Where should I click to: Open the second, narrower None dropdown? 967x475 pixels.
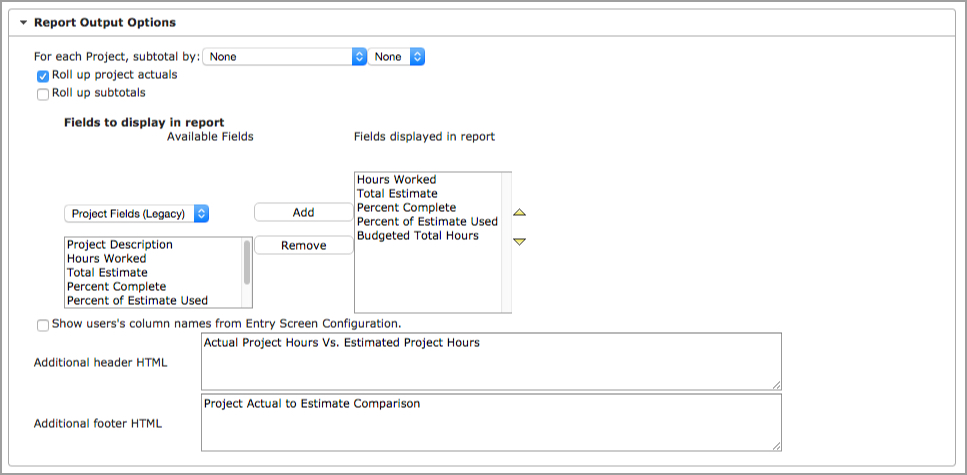[x=397, y=57]
